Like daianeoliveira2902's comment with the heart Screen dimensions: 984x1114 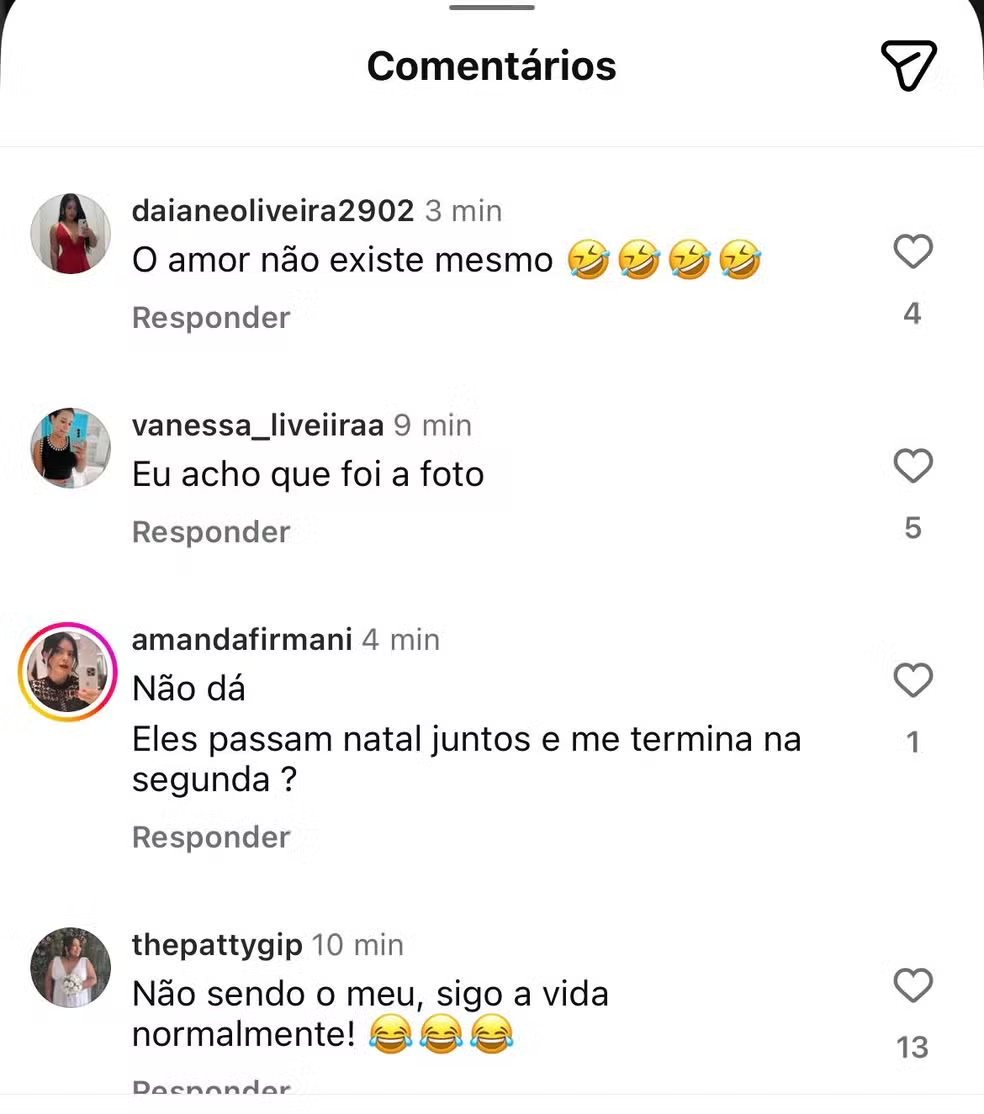[912, 253]
